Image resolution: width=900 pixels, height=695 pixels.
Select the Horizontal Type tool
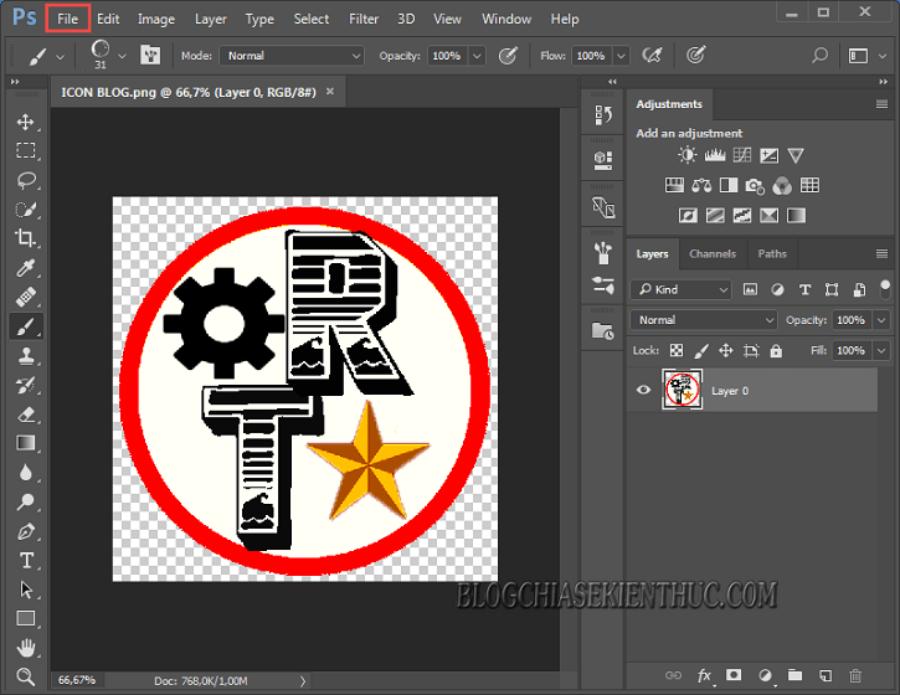[x=26, y=560]
